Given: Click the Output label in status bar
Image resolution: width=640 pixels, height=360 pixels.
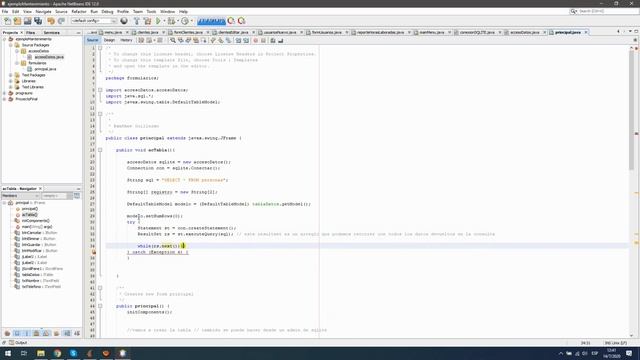Looking at the screenshot, I should tap(21, 343).
